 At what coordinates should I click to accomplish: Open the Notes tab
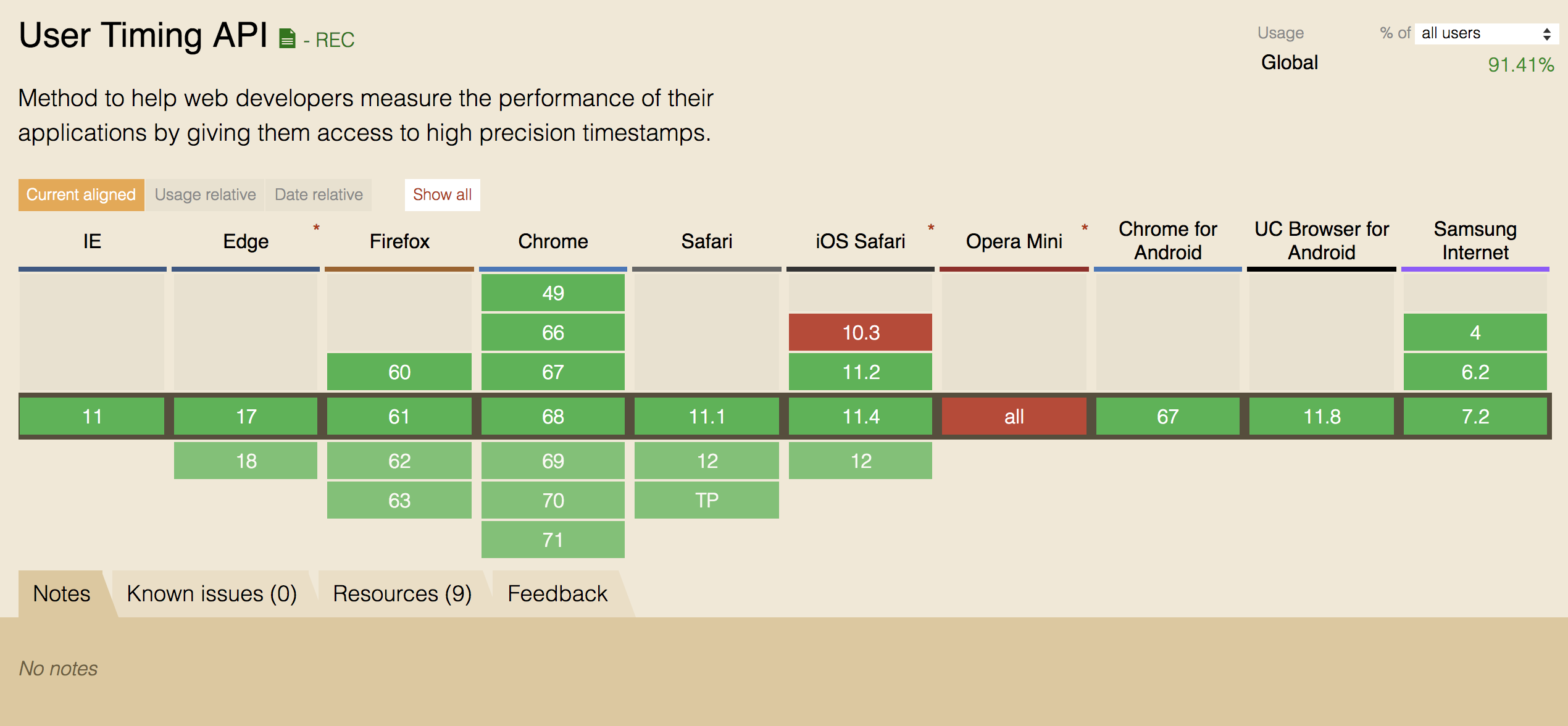(62, 594)
